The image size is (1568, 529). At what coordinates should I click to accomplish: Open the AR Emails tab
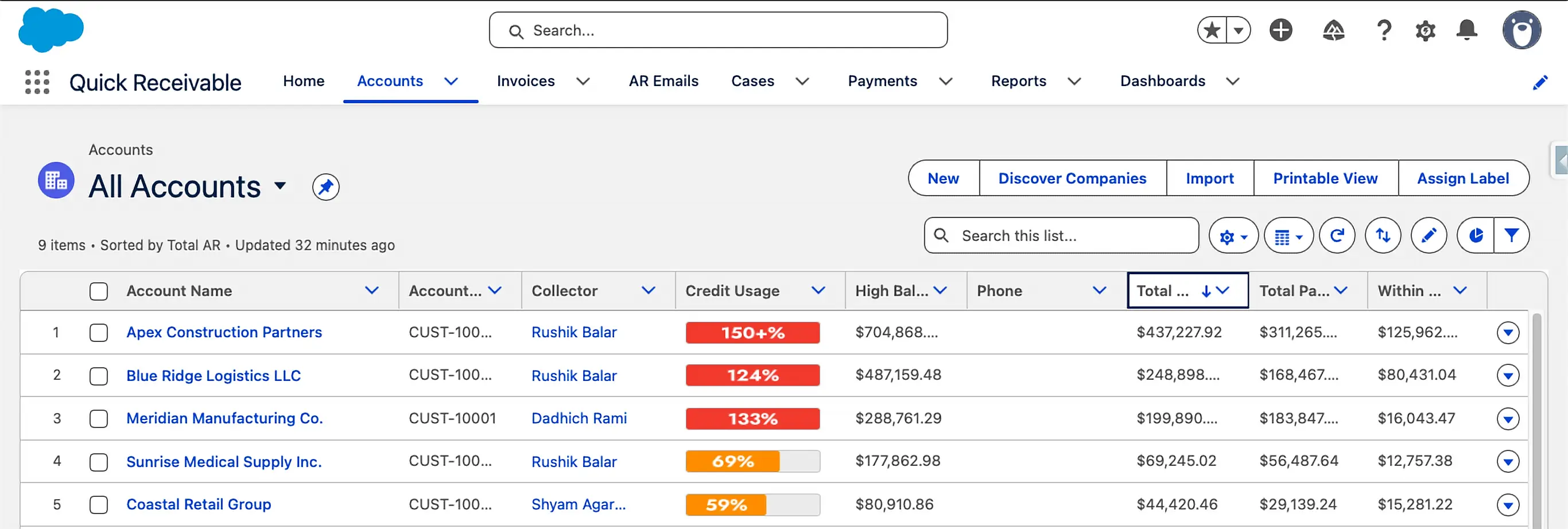(663, 81)
